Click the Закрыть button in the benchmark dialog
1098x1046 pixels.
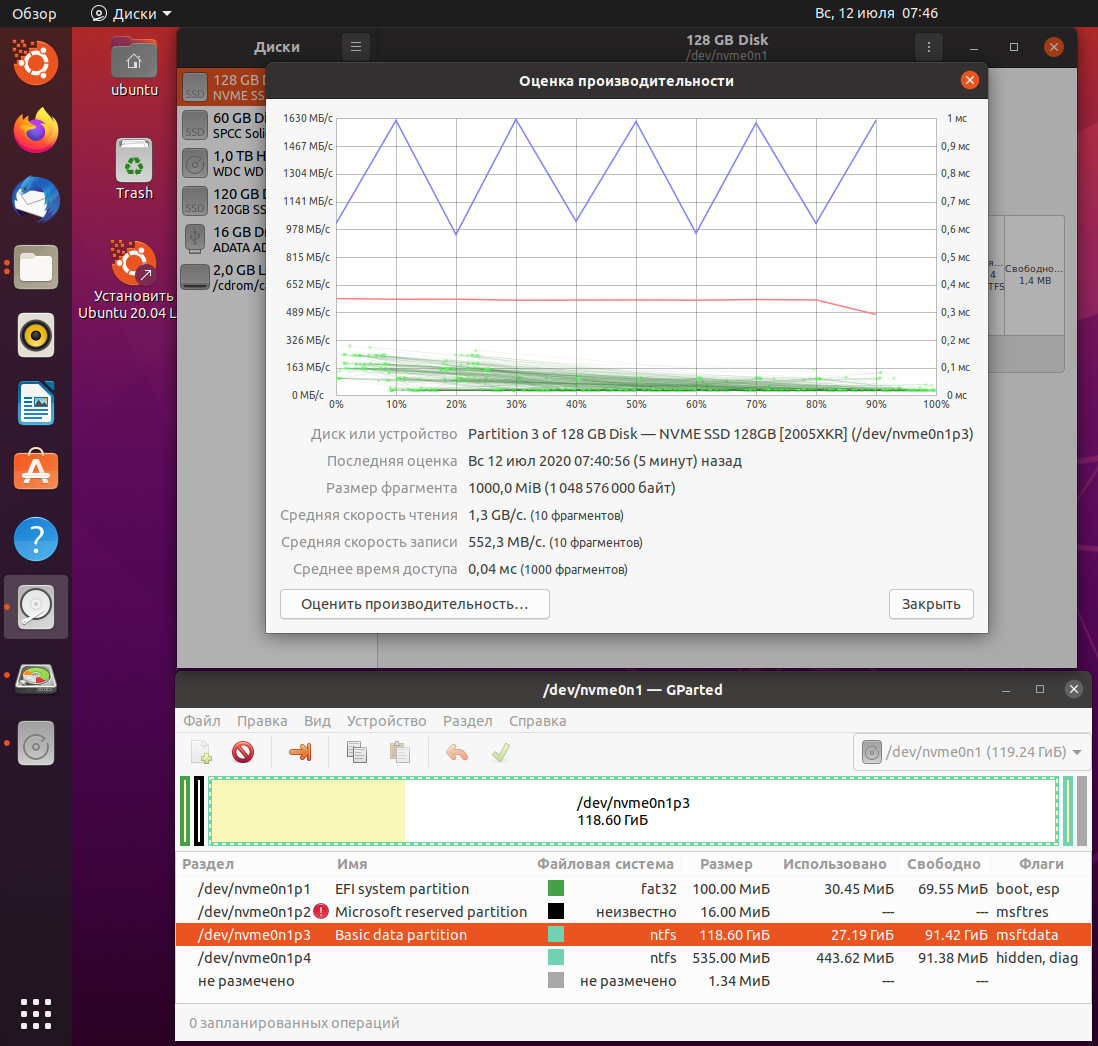(x=931, y=604)
